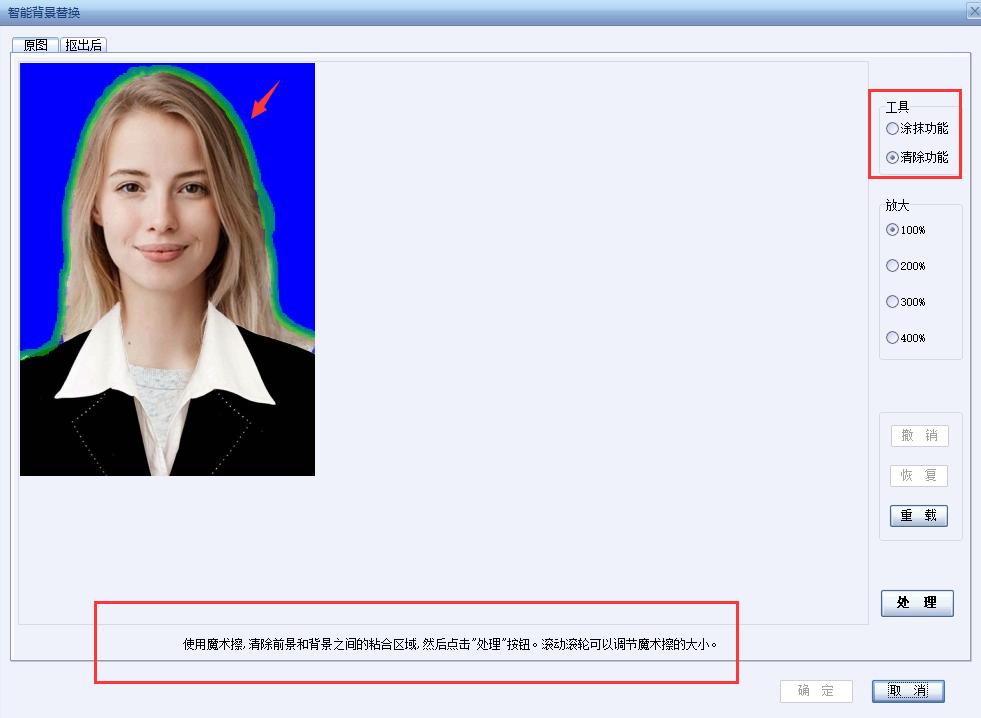Click the 处理 process button
Image resolution: width=981 pixels, height=718 pixels.
[x=917, y=603]
